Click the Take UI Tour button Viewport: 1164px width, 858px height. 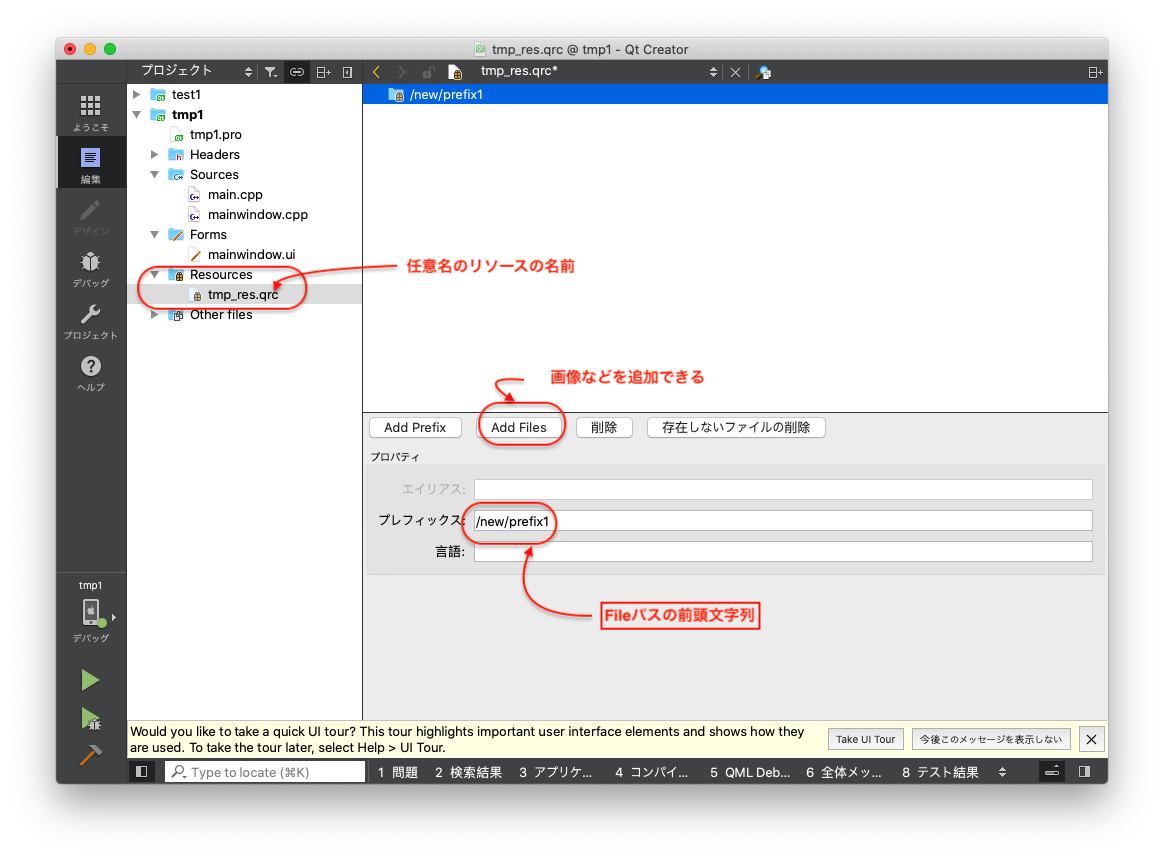[866, 739]
